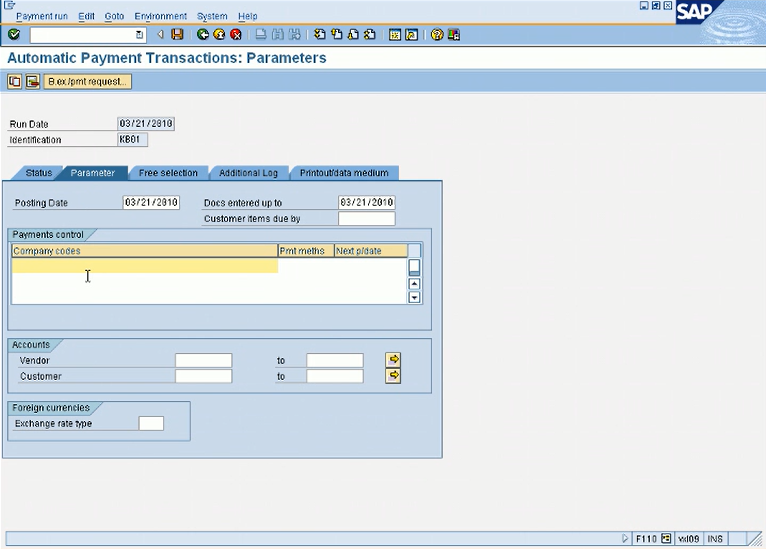Open the Help menu
The image size is (766, 549).
click(248, 16)
